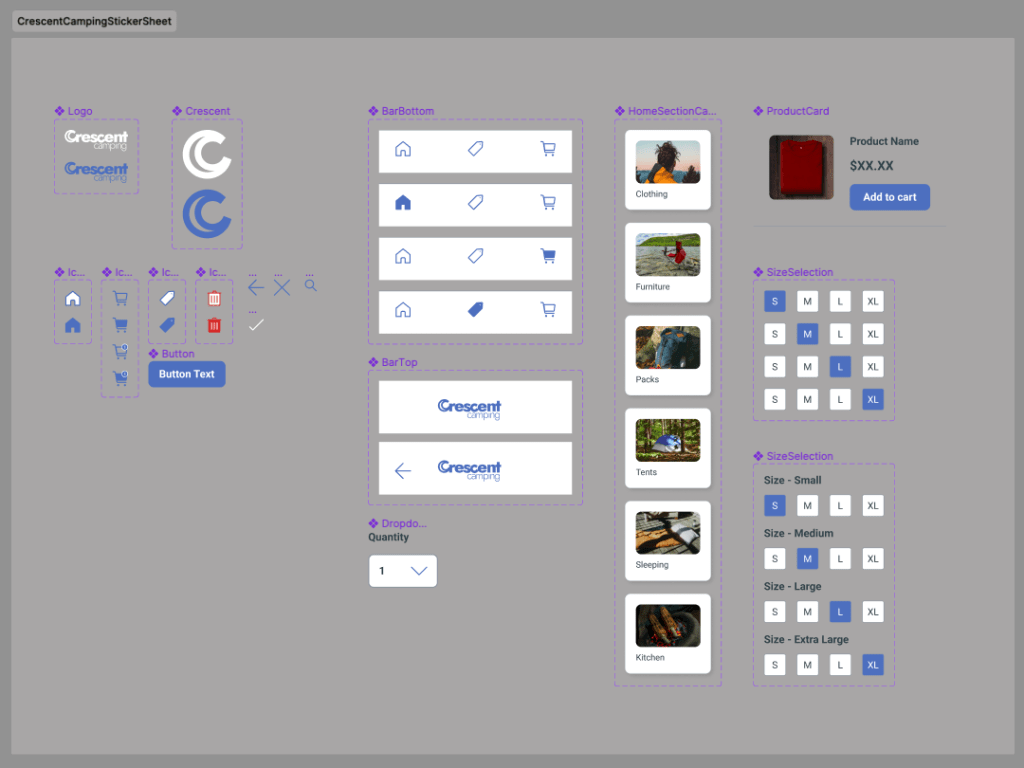Viewport: 1024px width, 768px height.
Task: Select the CrescentCampingStickerSheet frame title
Action: [x=94, y=21]
